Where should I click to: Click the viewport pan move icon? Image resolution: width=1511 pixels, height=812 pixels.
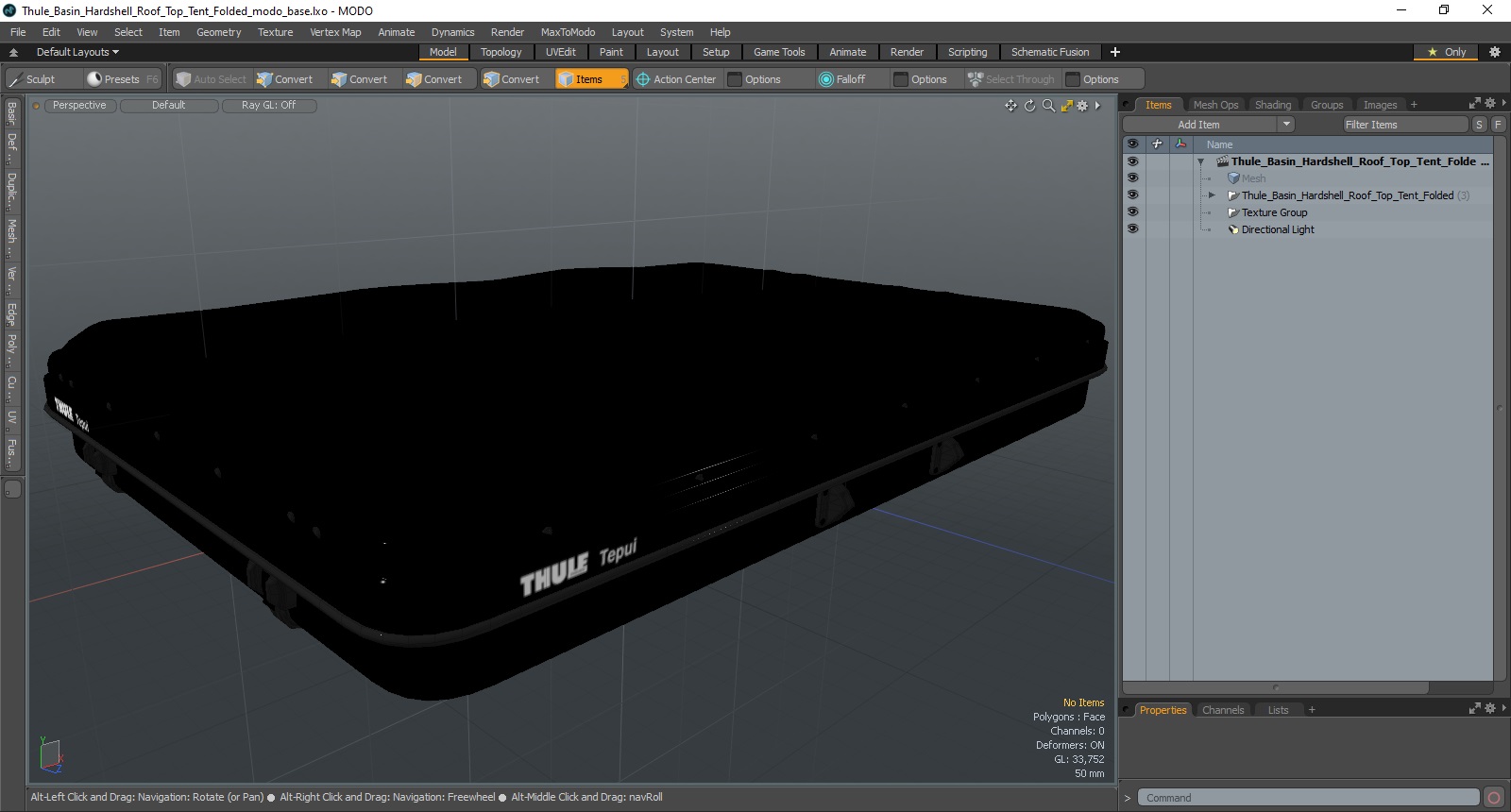pyautogui.click(x=1011, y=106)
